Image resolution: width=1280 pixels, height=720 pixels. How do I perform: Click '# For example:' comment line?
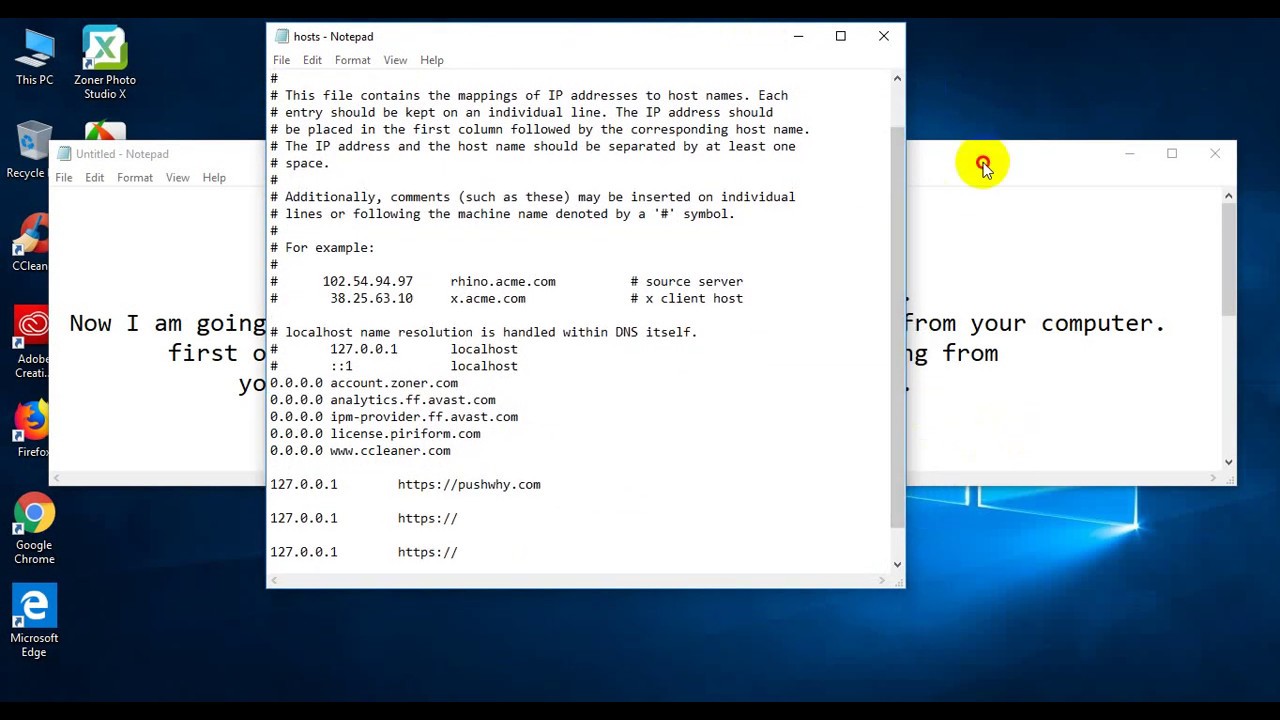(x=322, y=248)
